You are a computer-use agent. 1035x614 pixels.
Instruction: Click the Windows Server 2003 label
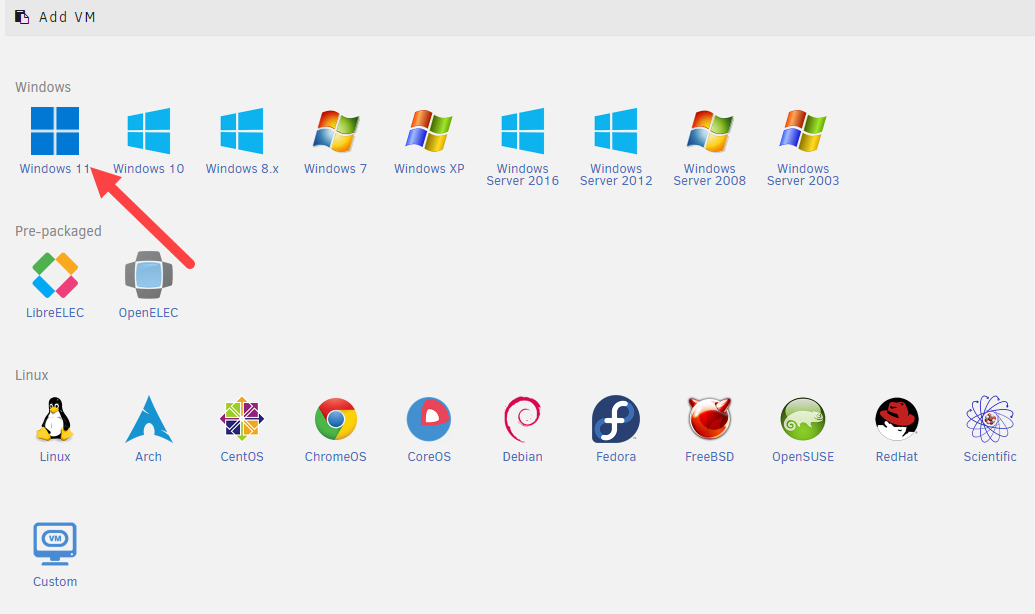803,175
